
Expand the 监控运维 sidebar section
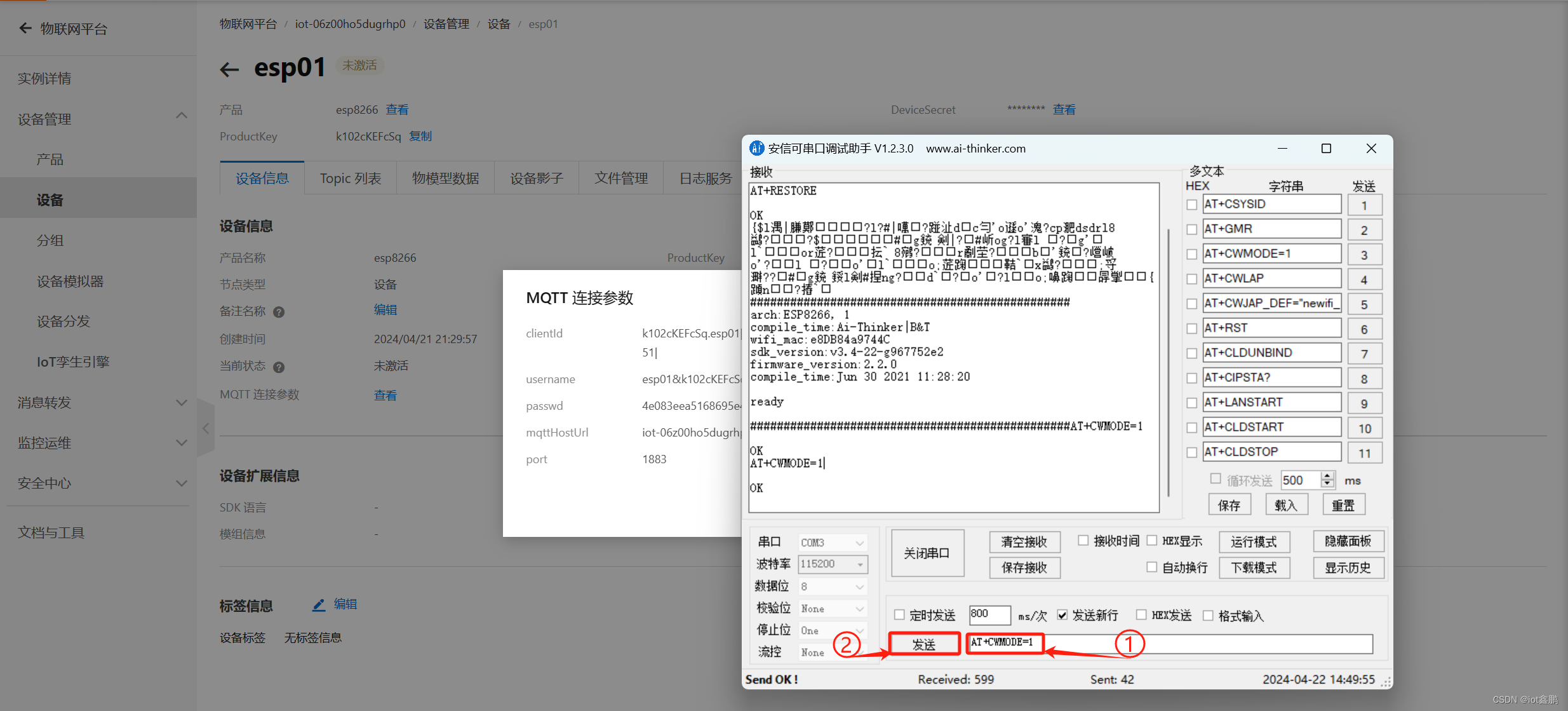click(x=182, y=443)
